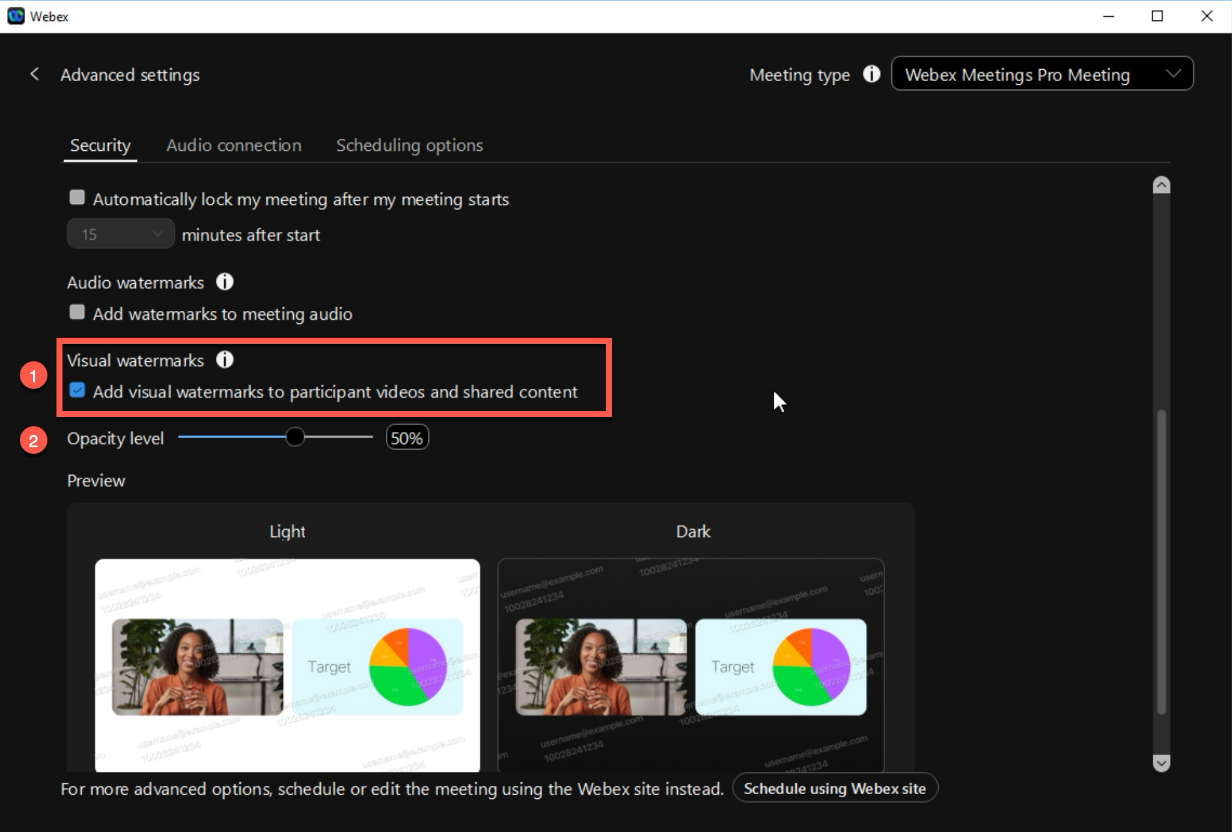1232x832 pixels.
Task: Click the Visual watermarks info icon
Action: click(225, 360)
